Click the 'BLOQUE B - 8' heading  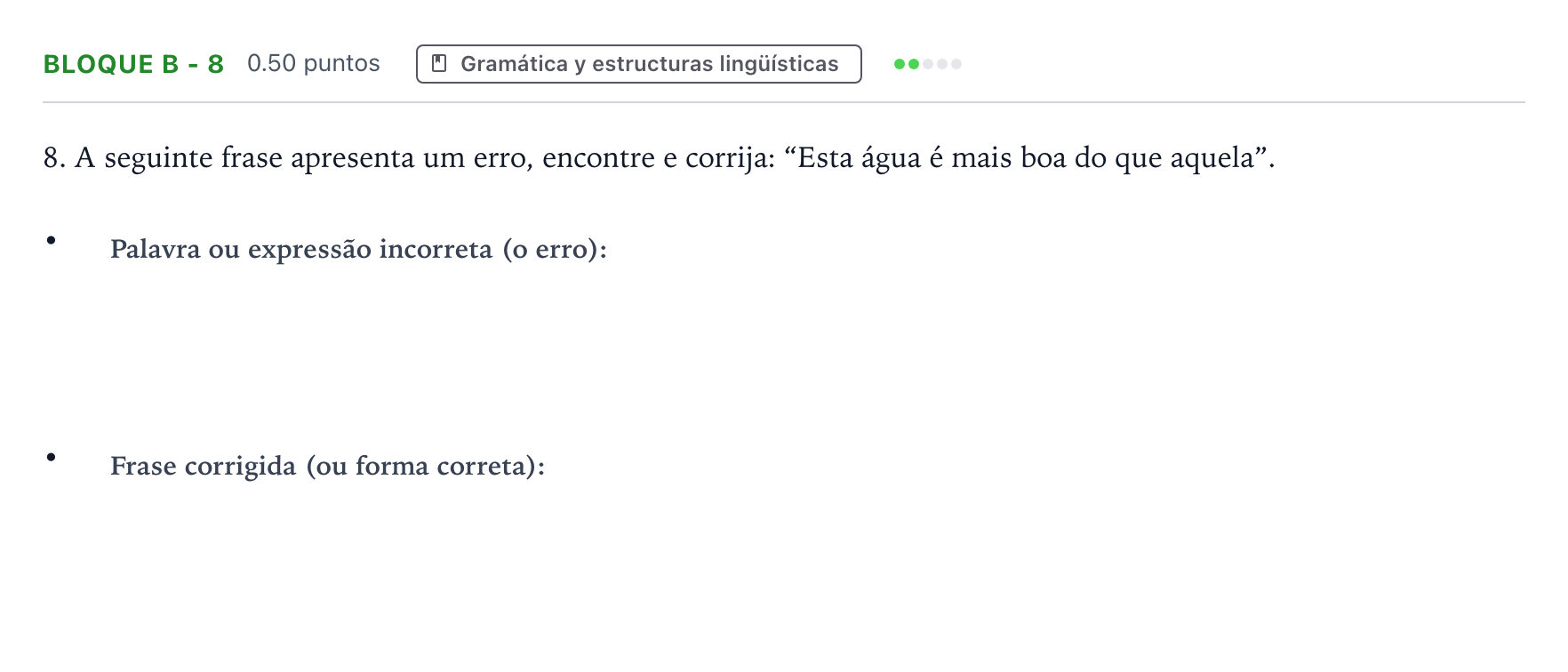click(133, 64)
